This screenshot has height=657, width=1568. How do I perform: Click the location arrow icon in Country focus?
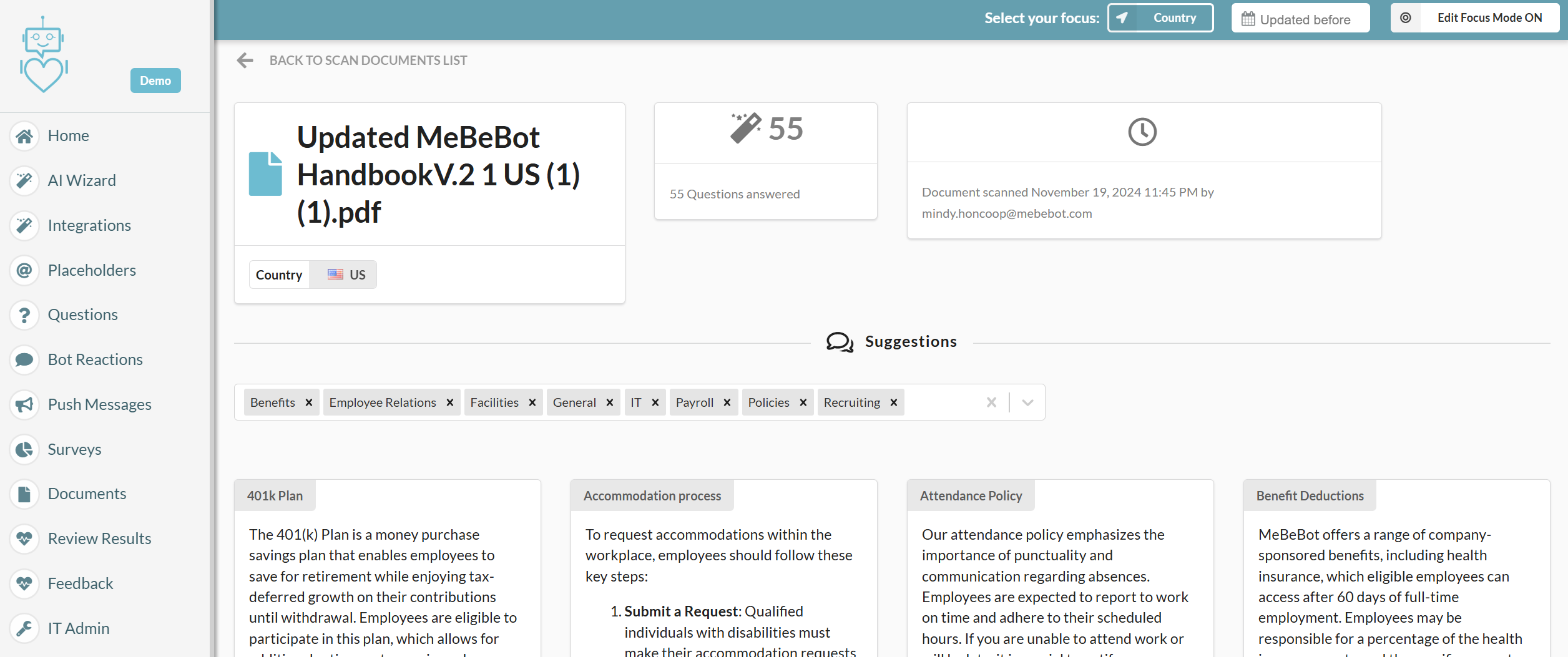pyautogui.click(x=1122, y=17)
